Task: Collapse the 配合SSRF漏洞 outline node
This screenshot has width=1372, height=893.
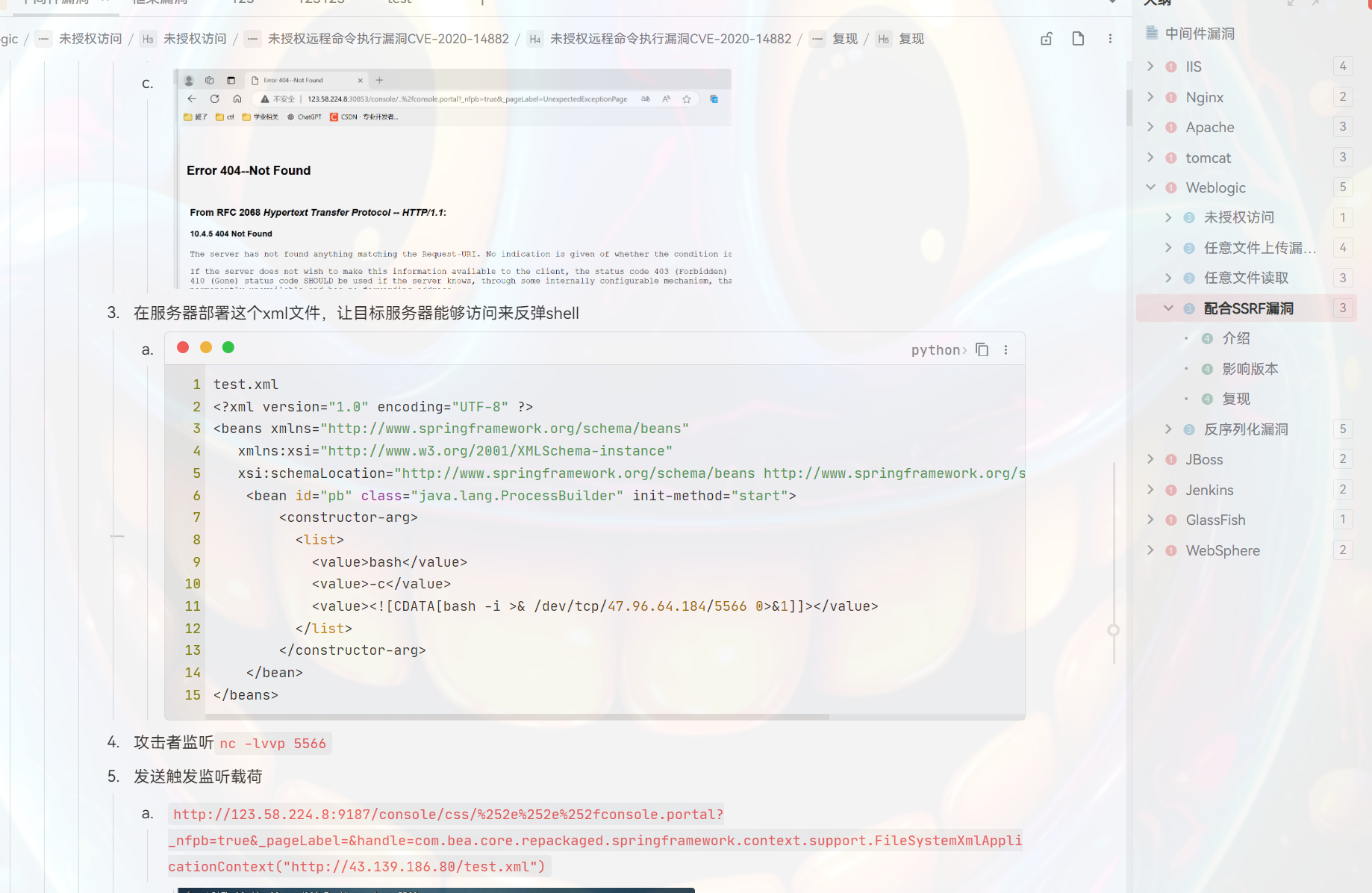Action: click(x=1168, y=308)
